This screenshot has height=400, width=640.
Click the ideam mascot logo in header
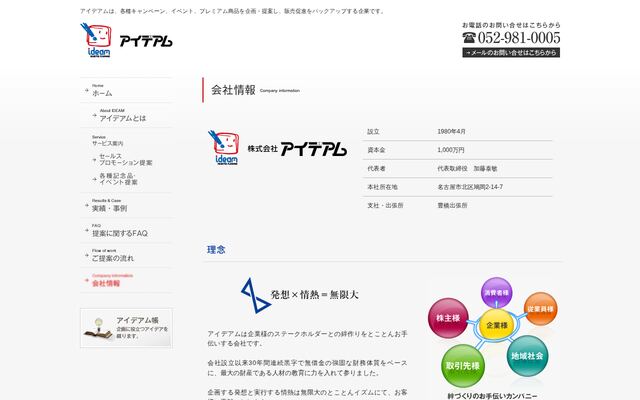tap(96, 40)
